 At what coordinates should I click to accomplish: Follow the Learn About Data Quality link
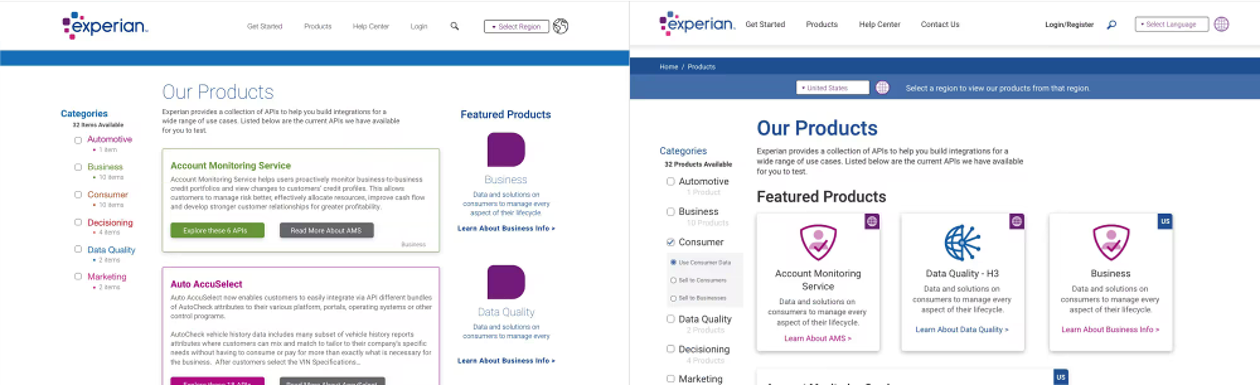tap(962, 329)
